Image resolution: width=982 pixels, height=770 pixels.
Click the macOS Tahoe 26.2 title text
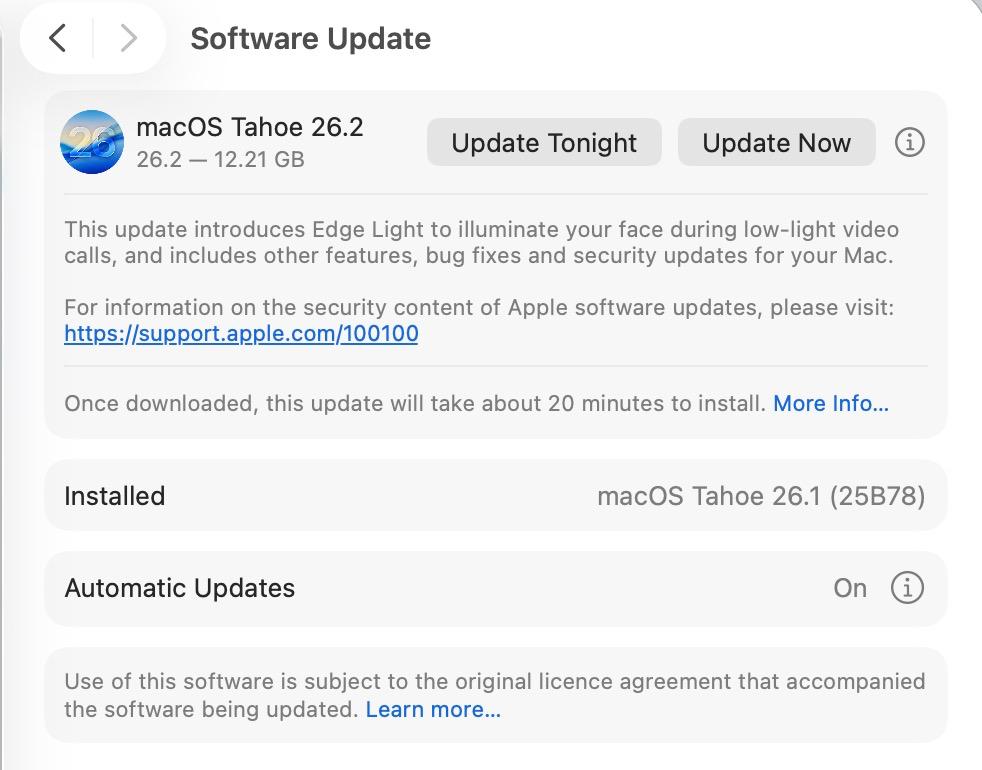248,128
